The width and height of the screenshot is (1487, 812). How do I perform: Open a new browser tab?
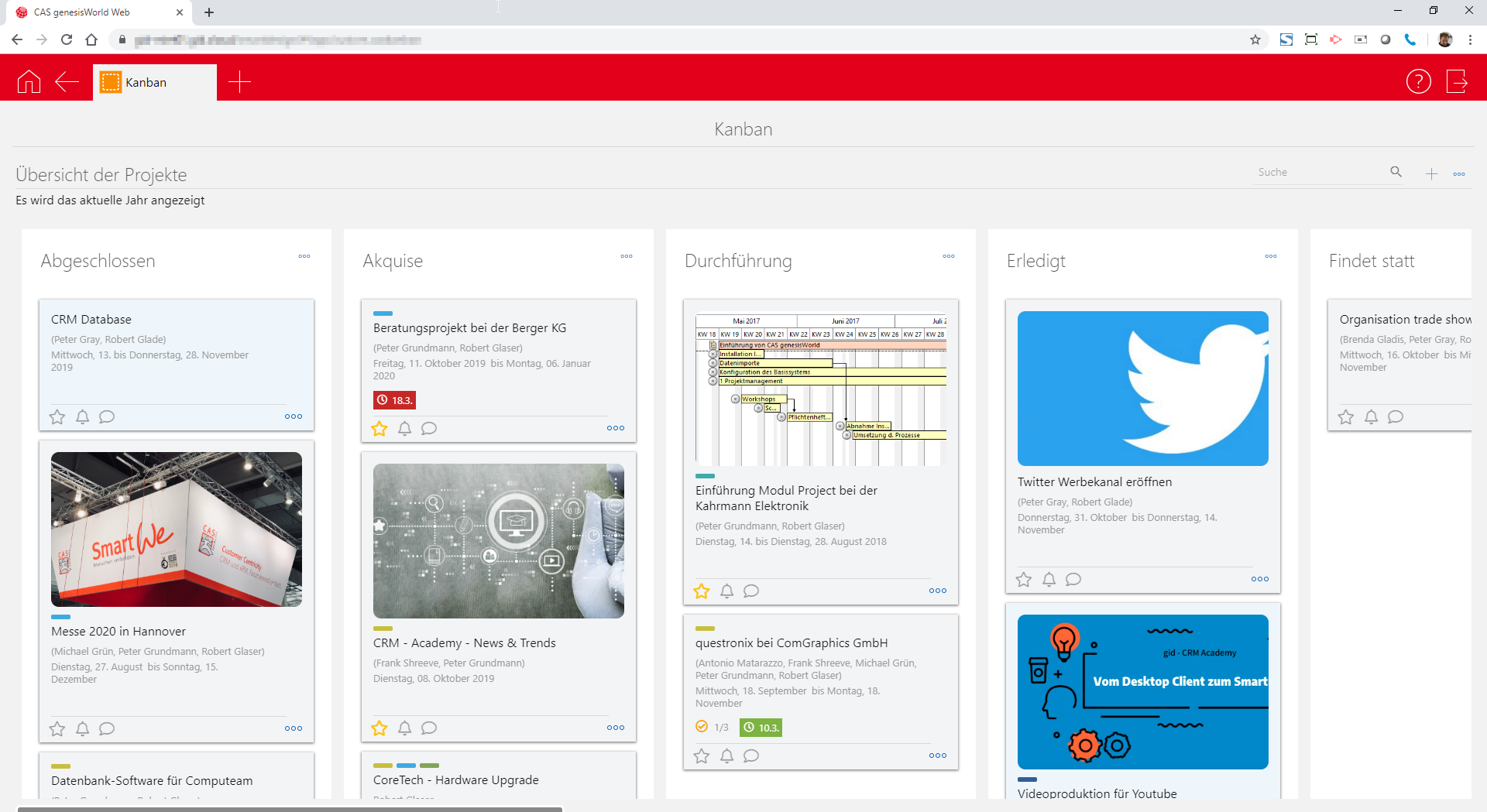coord(209,12)
